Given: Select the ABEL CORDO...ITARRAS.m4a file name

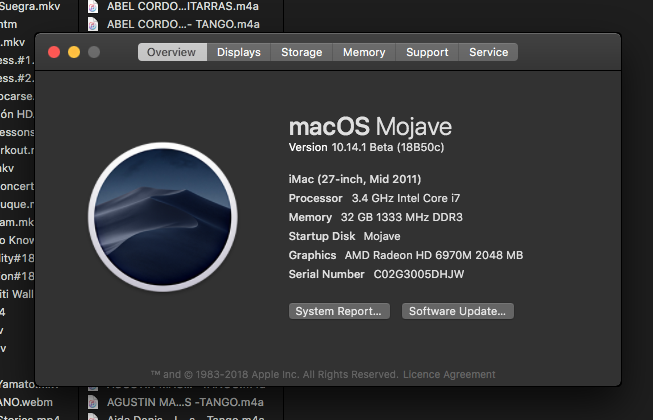Looking at the screenshot, I should [182, 6].
